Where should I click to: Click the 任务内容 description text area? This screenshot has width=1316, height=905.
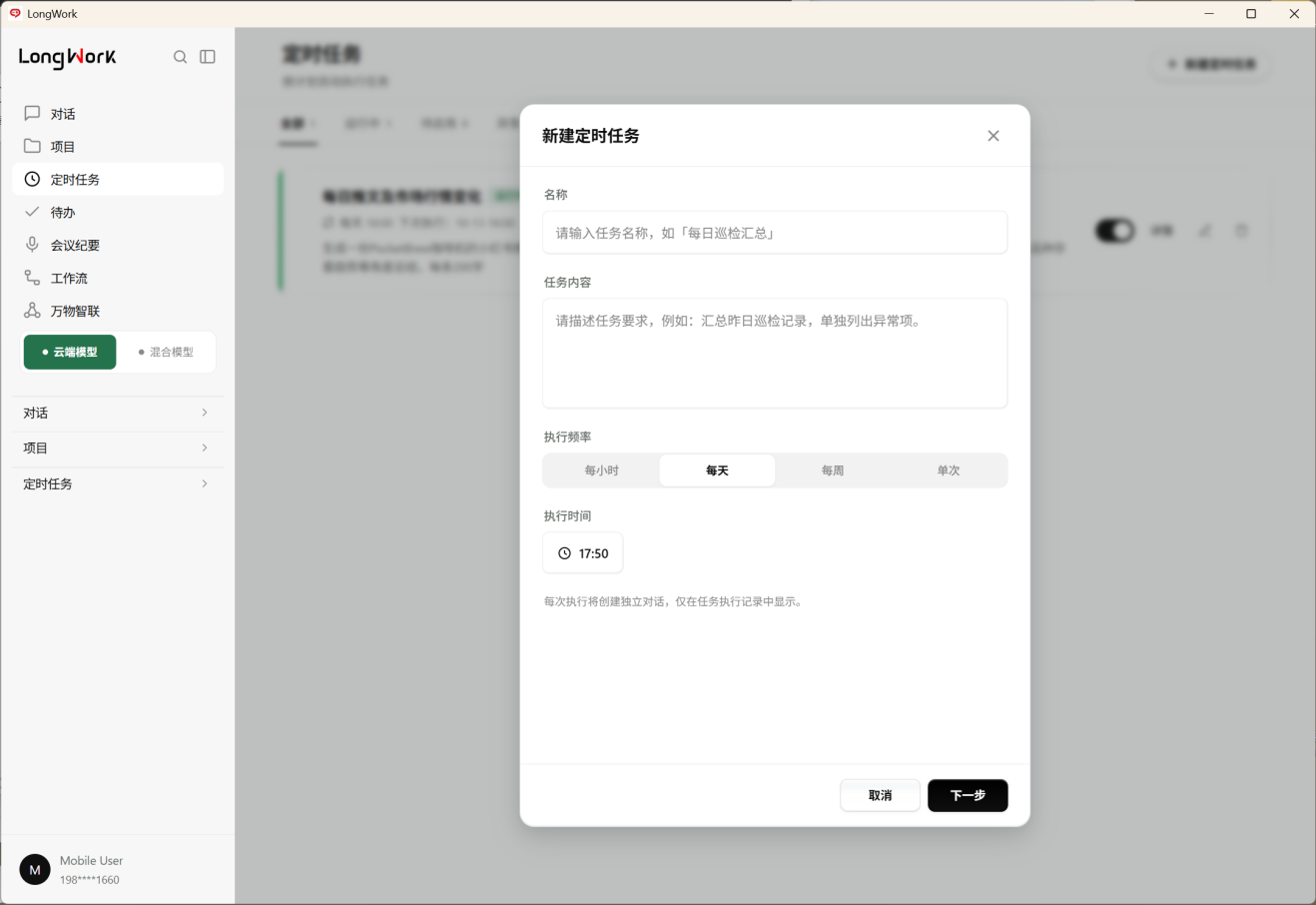point(775,353)
